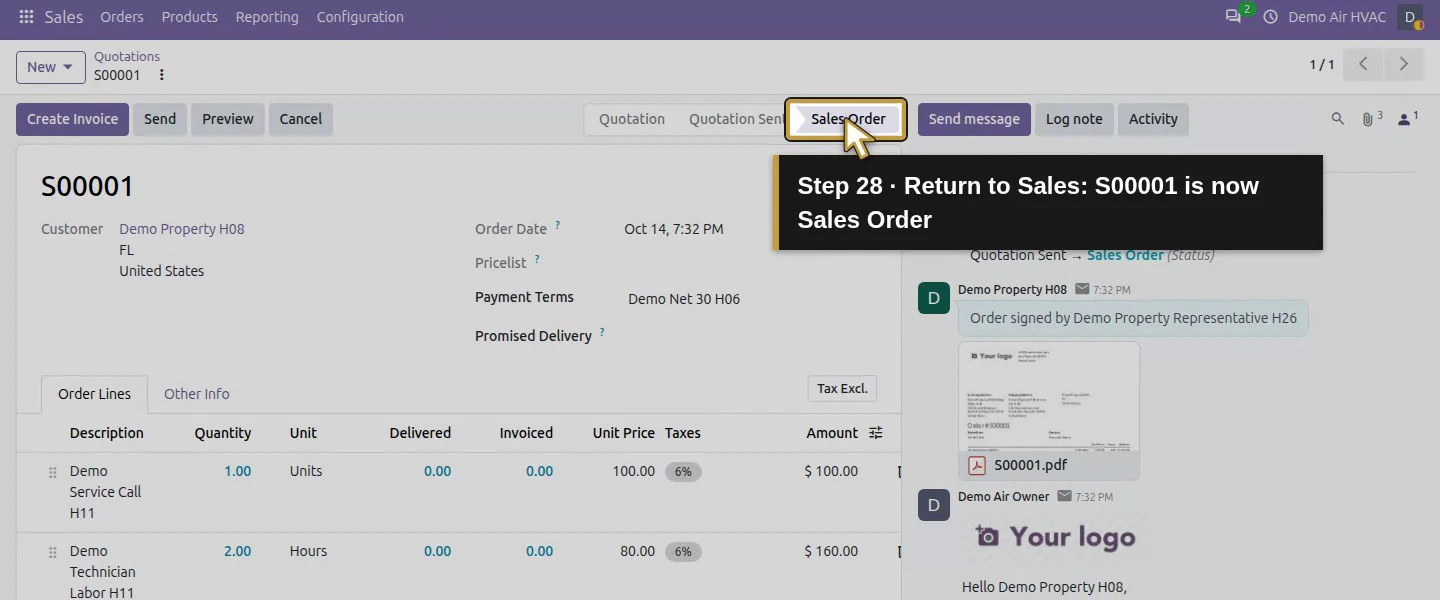Click Order Date Oct 14 field
1440x600 pixels.
674,229
